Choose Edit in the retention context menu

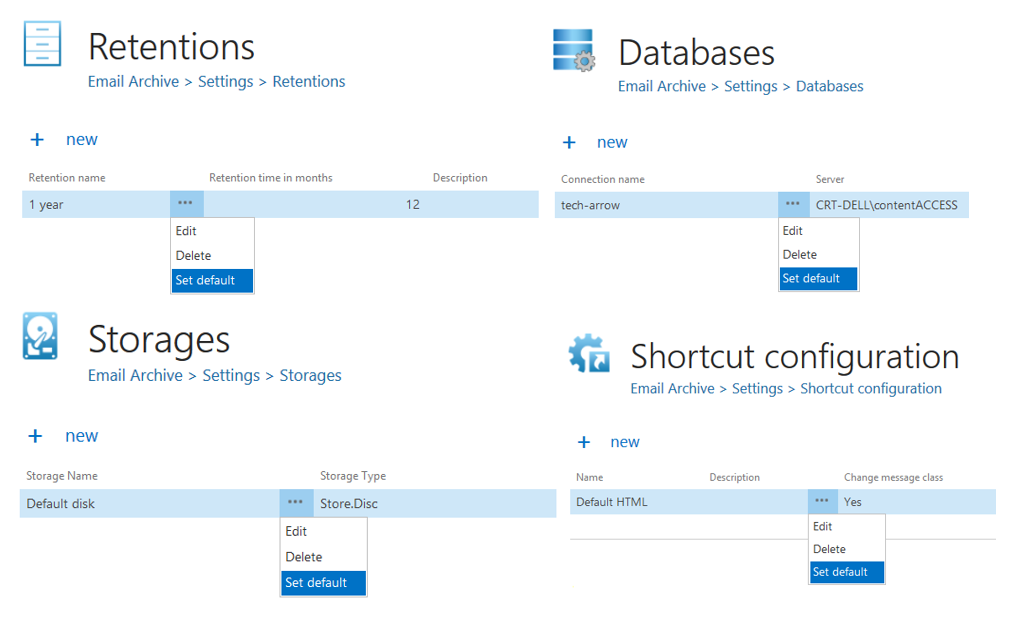tap(186, 231)
